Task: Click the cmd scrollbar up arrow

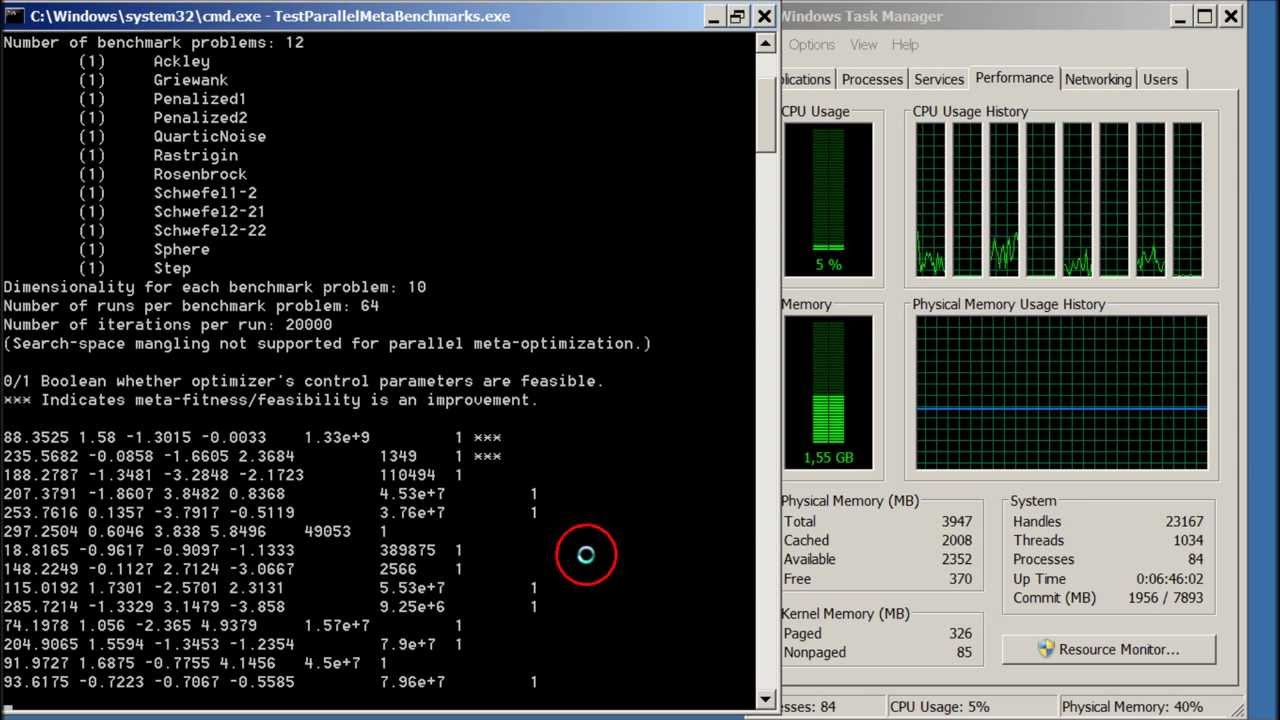Action: click(x=766, y=43)
